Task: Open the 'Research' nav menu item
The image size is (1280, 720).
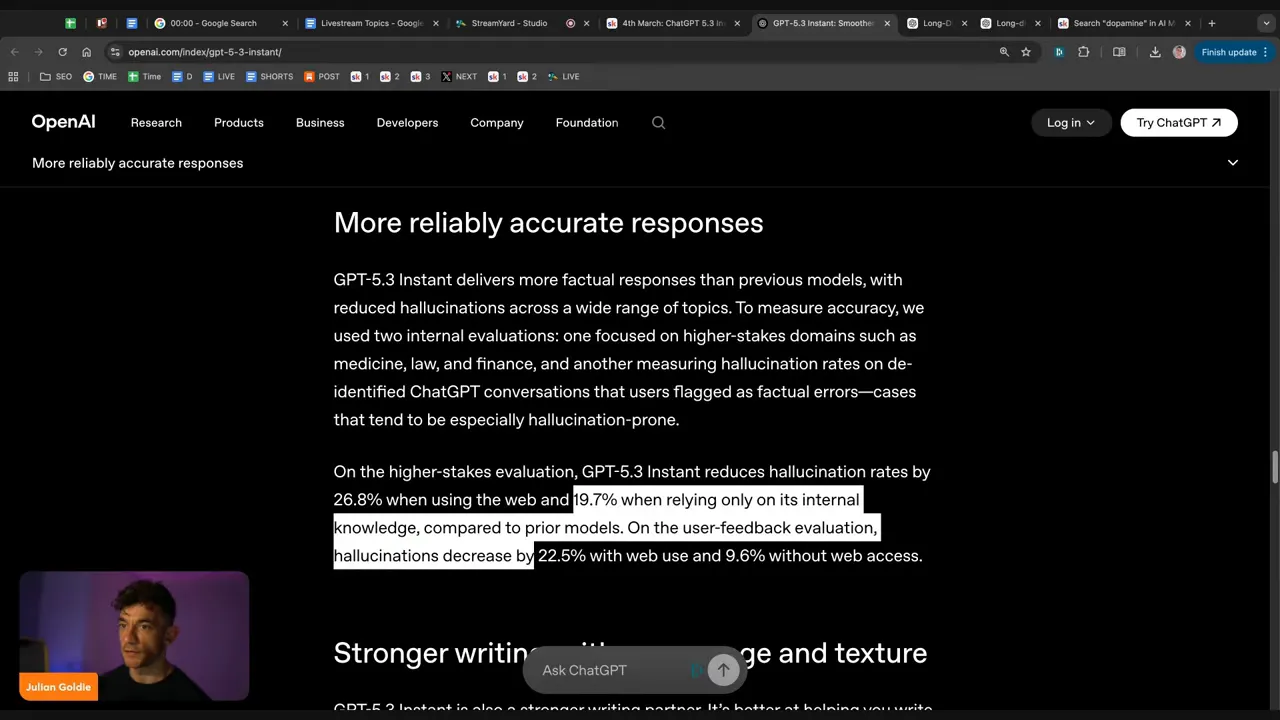Action: (x=156, y=123)
